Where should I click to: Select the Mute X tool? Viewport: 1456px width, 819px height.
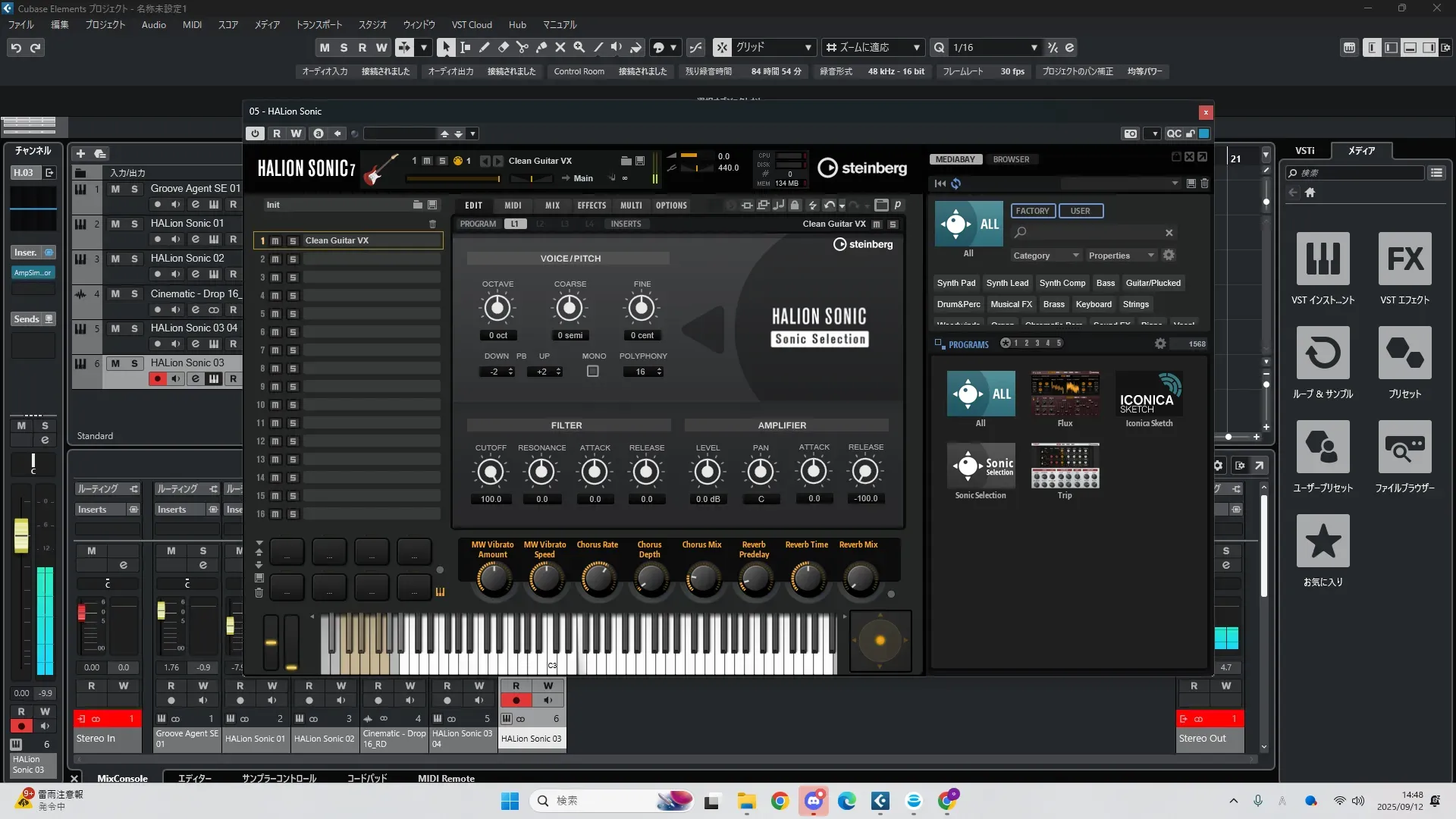560,48
